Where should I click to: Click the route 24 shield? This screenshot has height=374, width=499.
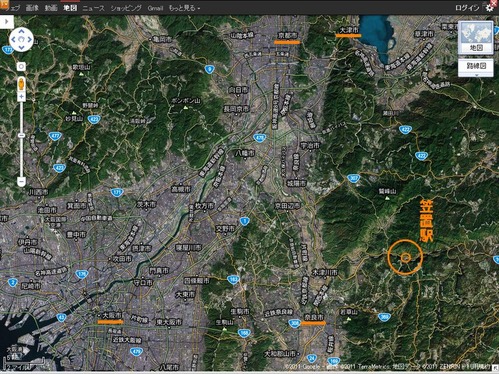312,358
